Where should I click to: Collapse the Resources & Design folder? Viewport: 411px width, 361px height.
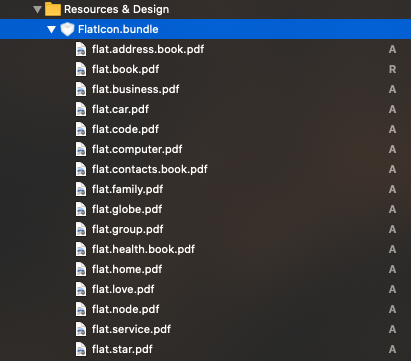point(38,9)
